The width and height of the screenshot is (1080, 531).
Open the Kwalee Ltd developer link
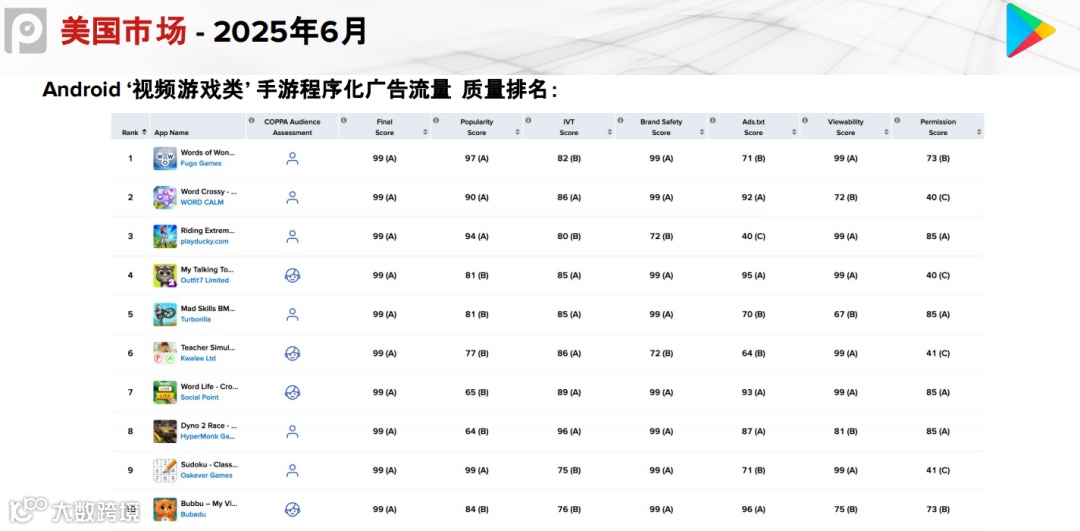[198, 358]
